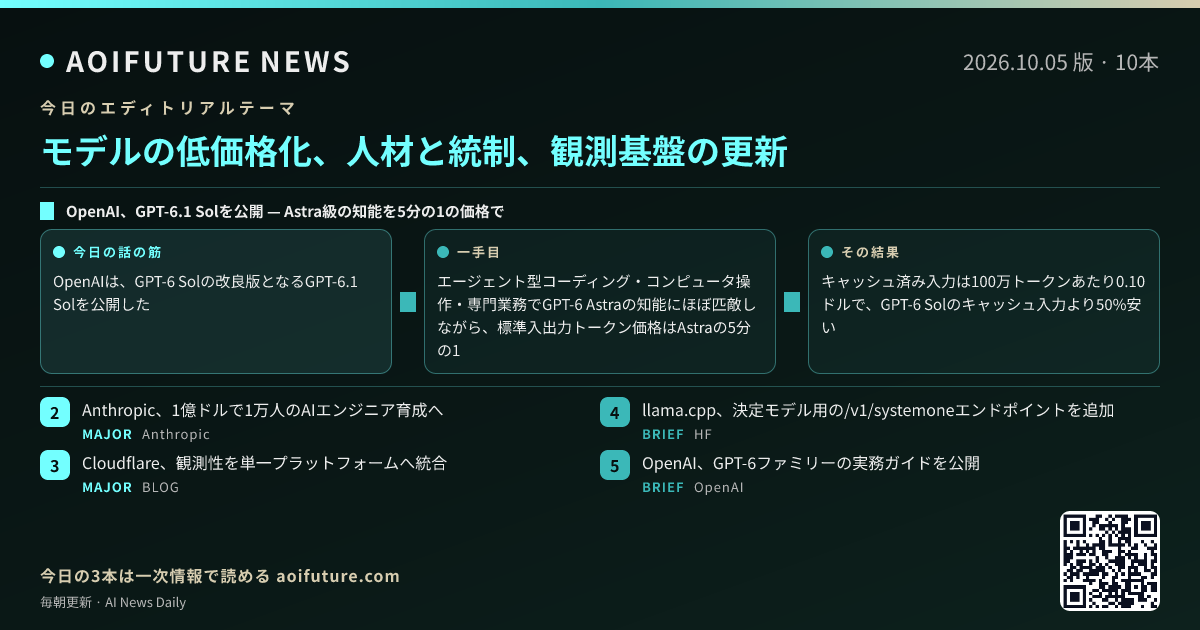Click the QR code image
The image size is (1200, 630).
pyautogui.click(x=1110, y=561)
